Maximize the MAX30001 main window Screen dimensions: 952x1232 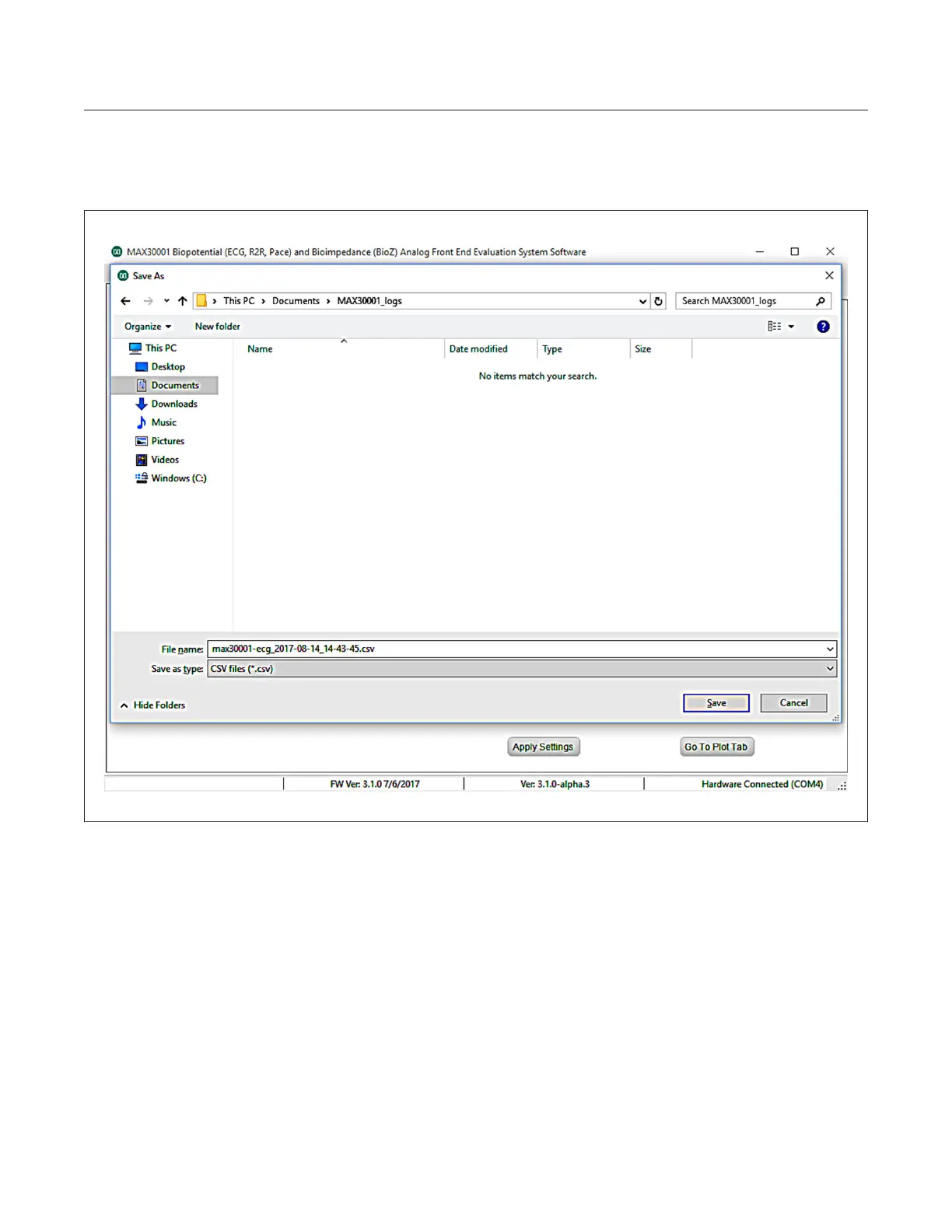795,252
